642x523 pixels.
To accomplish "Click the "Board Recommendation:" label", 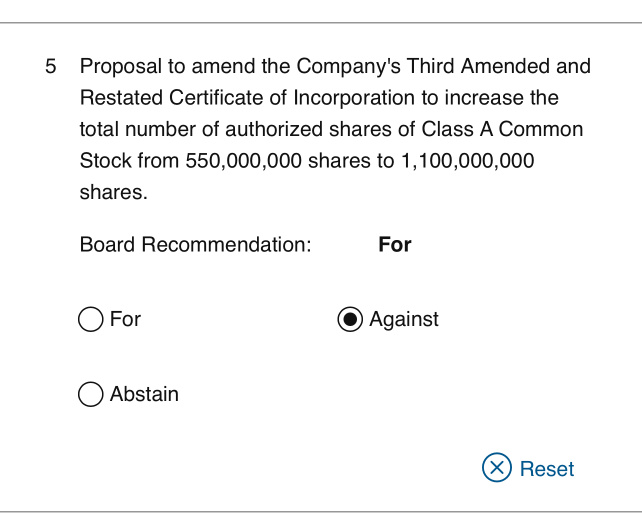I will [196, 245].
